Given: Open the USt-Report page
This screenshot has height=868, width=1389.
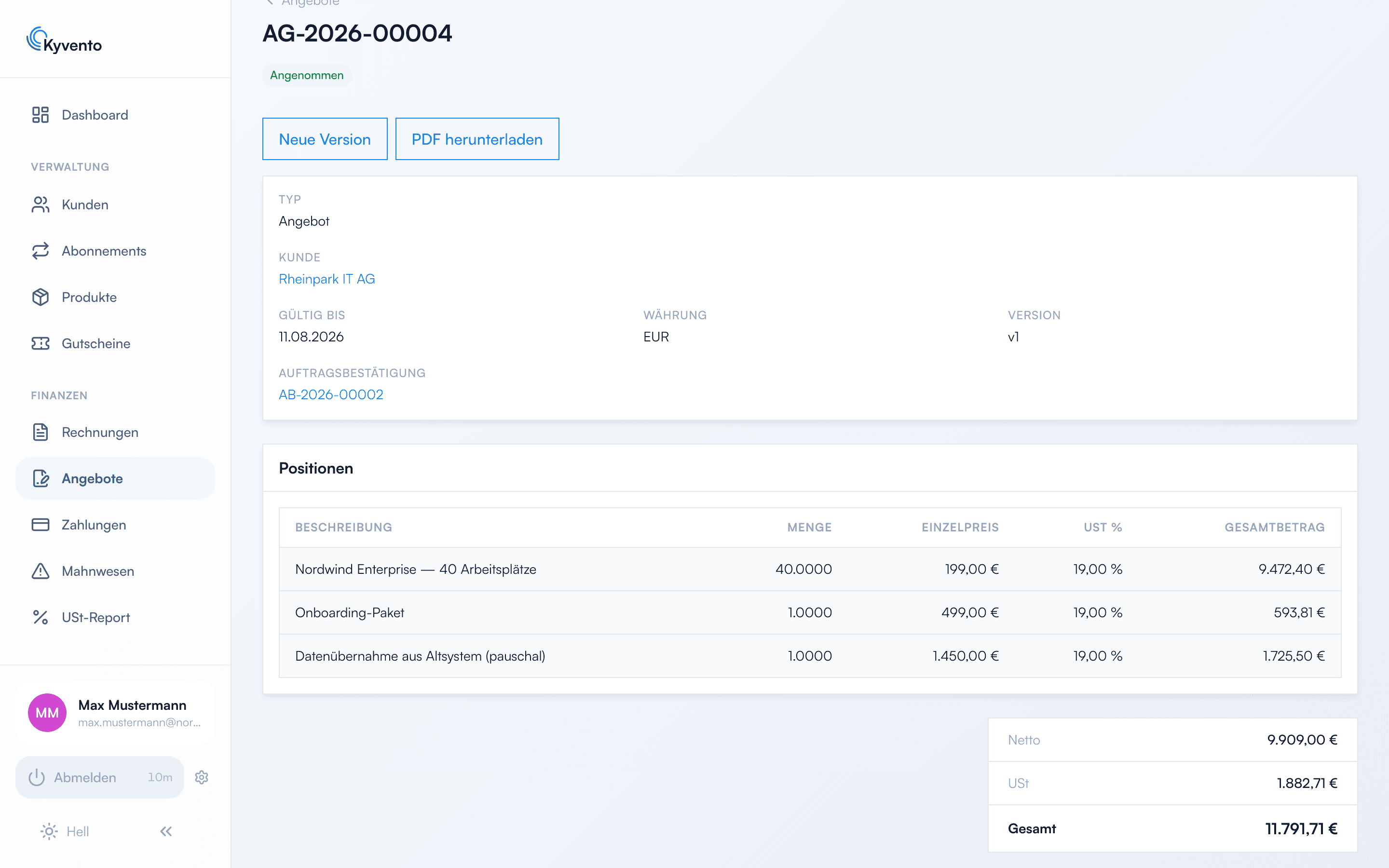Looking at the screenshot, I should click(115, 617).
